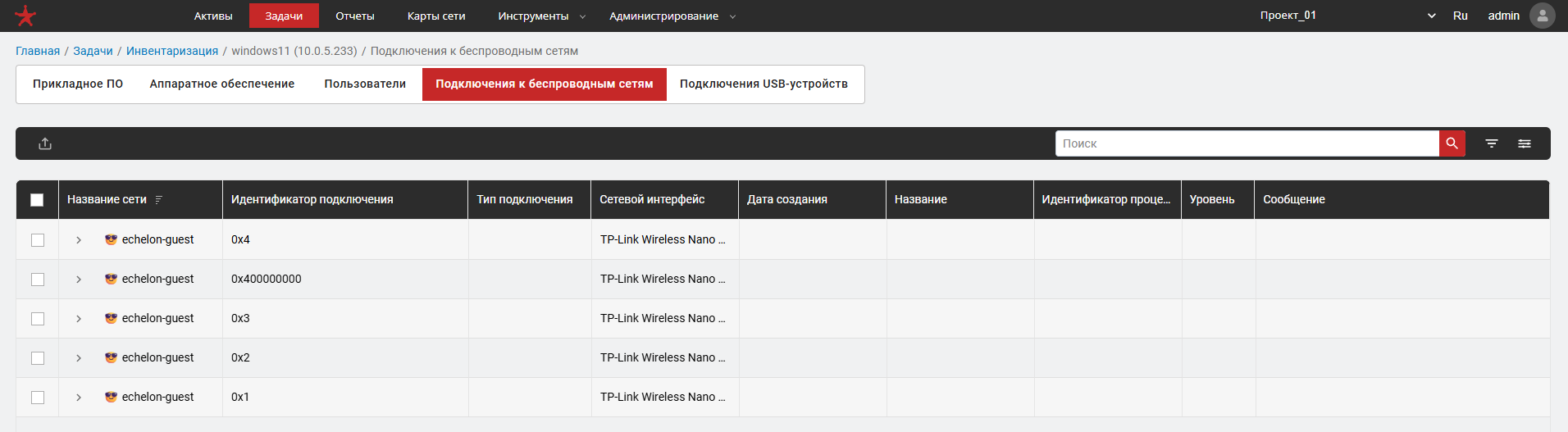Go to Главная breadcrumb link
This screenshot has width=1568, height=432.
pyautogui.click(x=38, y=51)
